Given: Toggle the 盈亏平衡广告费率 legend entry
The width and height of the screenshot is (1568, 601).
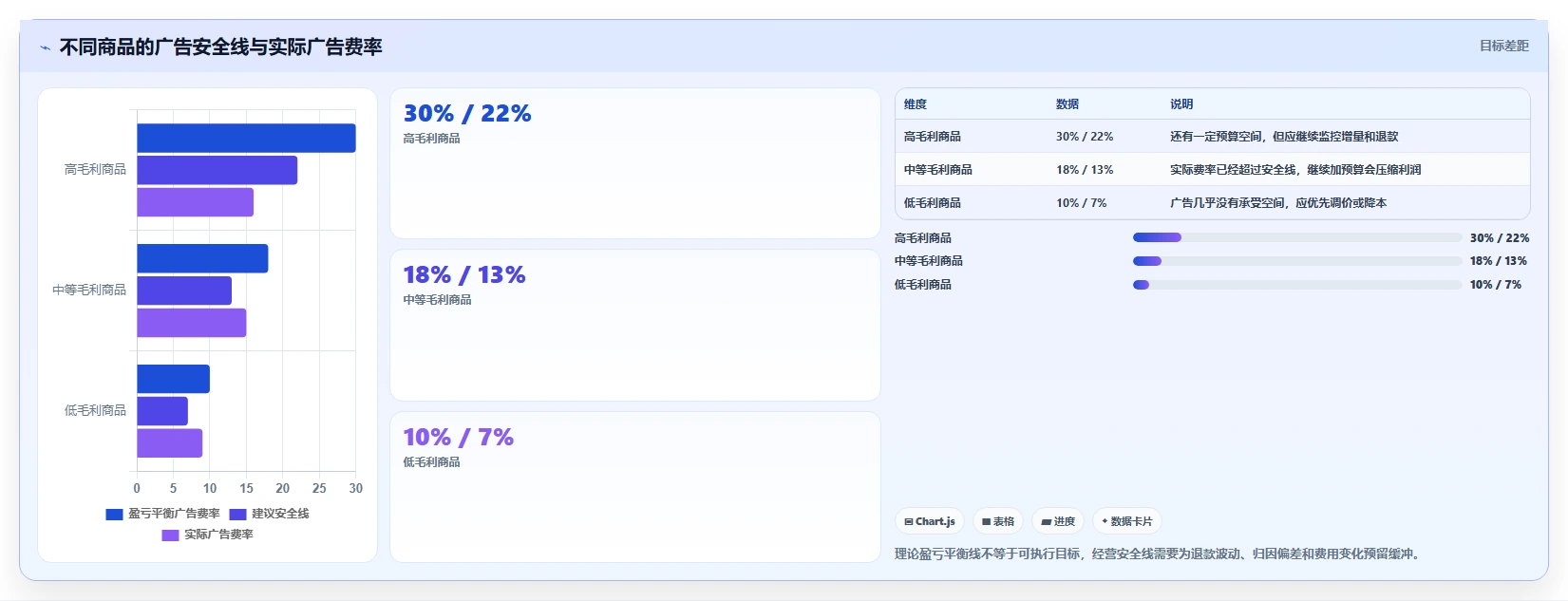Looking at the screenshot, I should click(x=163, y=514).
